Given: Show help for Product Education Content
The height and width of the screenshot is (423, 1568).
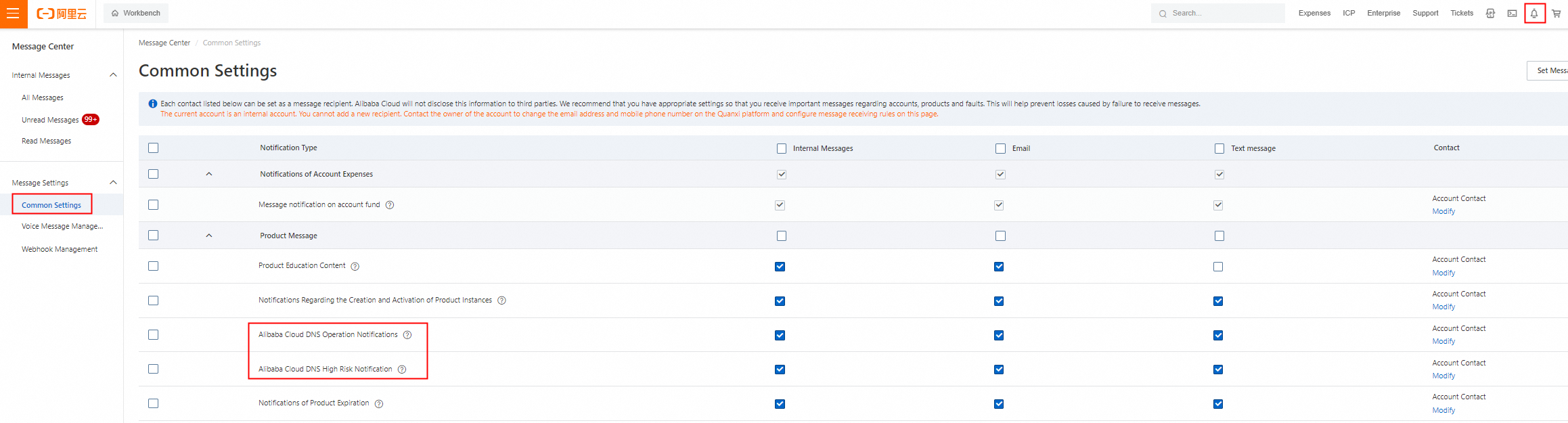Looking at the screenshot, I should [355, 267].
